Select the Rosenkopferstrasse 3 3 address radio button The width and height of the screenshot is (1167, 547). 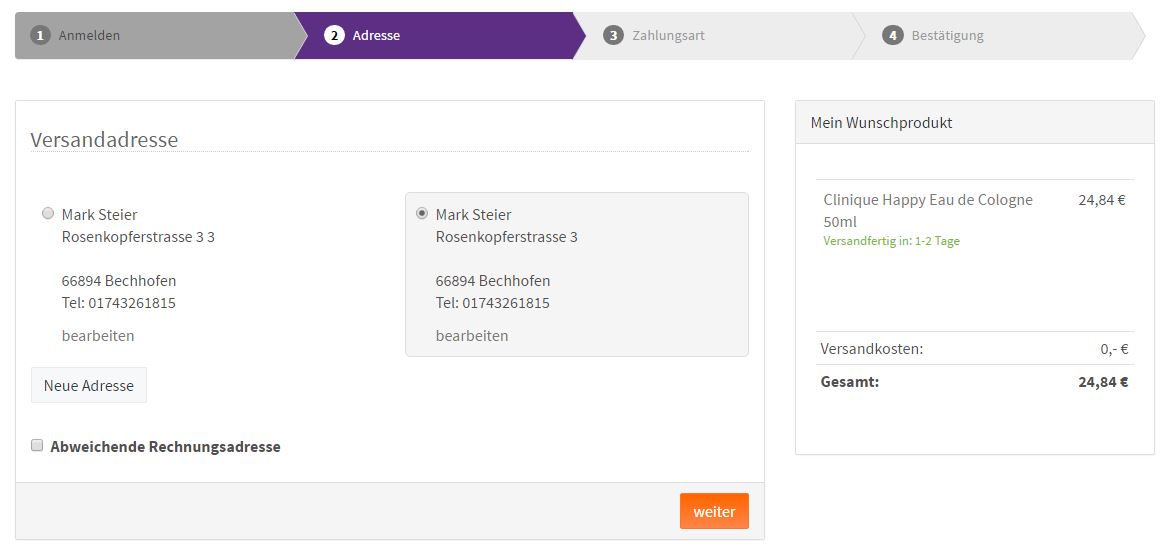pyautogui.click(x=48, y=214)
